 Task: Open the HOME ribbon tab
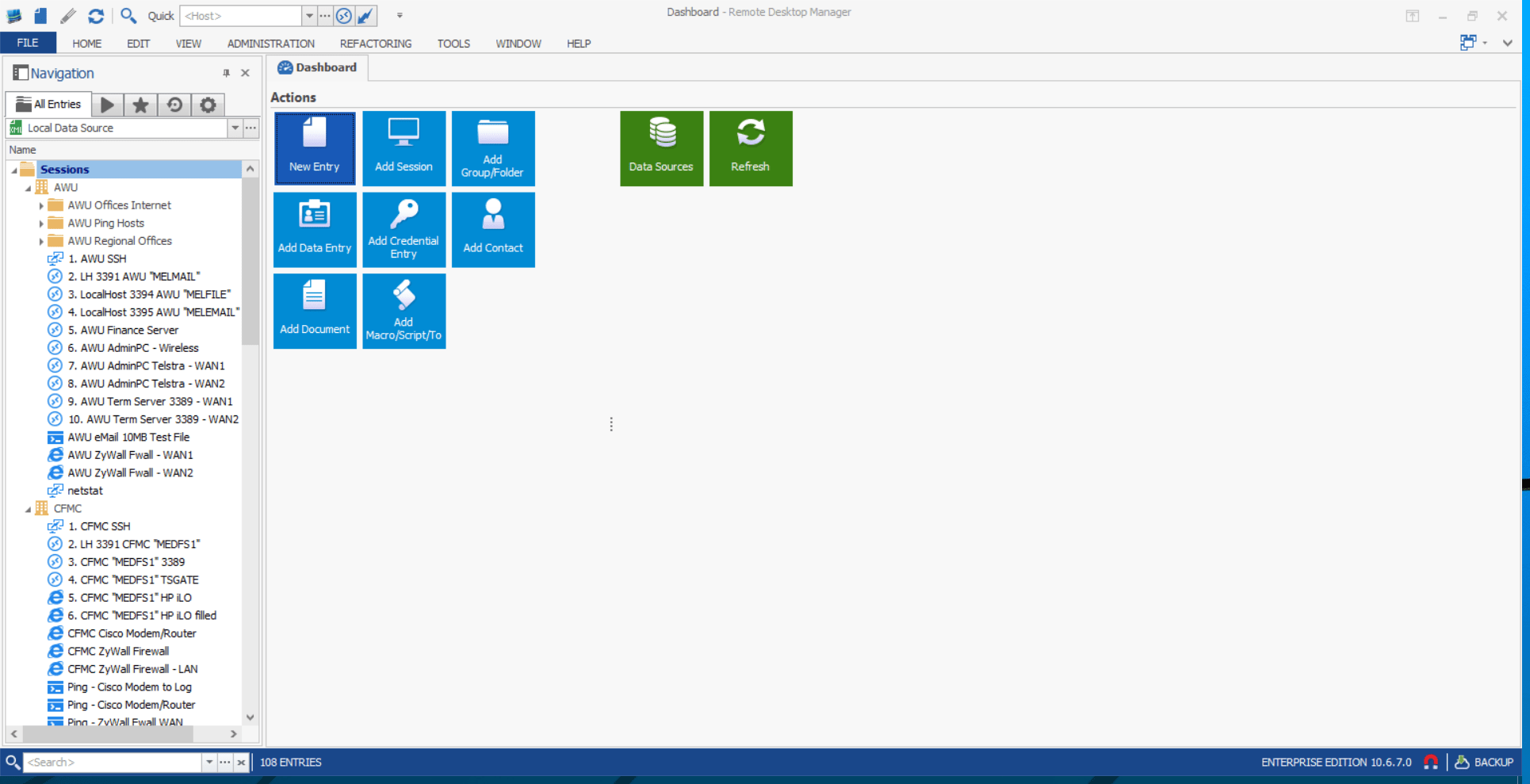[x=87, y=44]
